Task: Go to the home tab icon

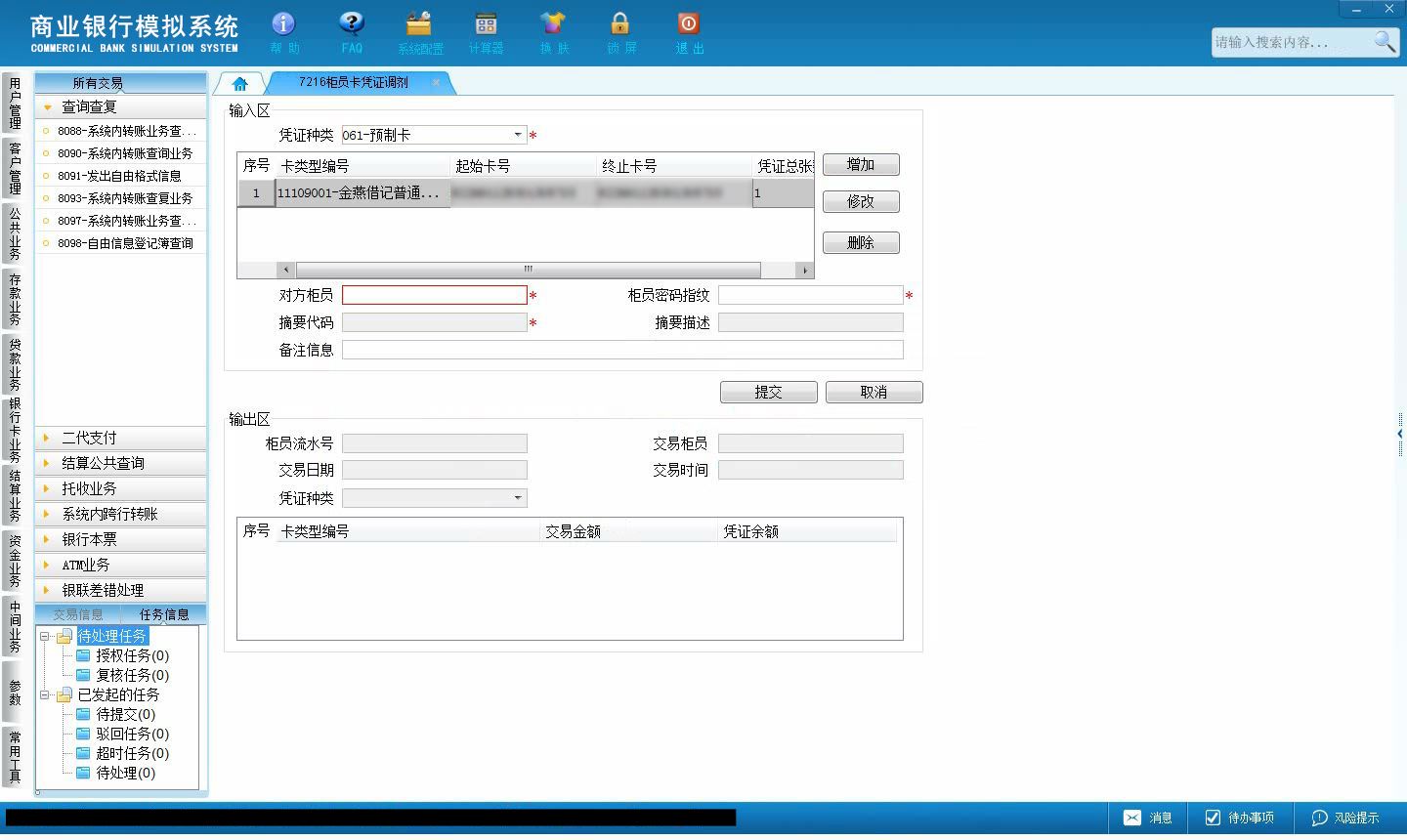Action: [240, 84]
